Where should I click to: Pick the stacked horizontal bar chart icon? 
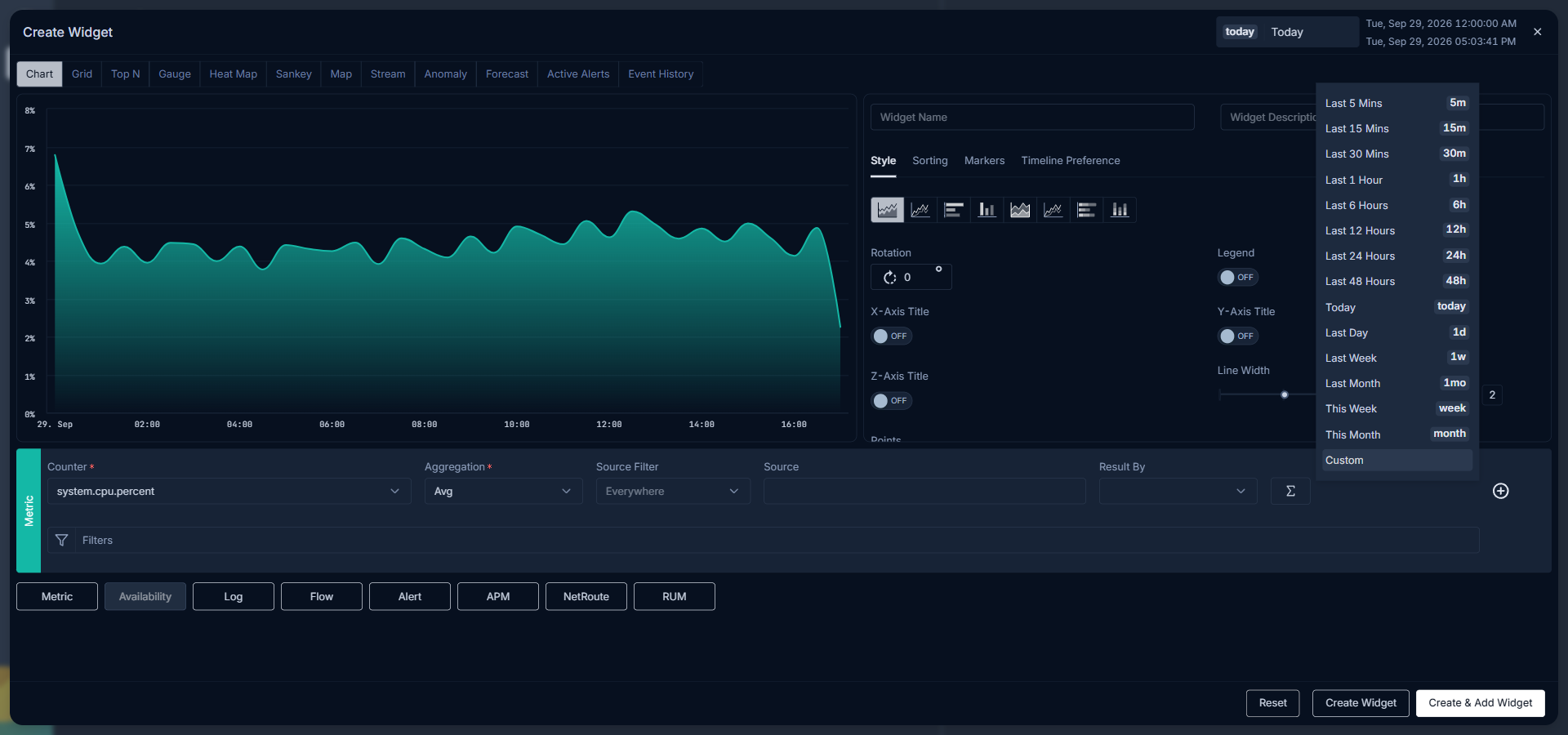coord(1086,210)
